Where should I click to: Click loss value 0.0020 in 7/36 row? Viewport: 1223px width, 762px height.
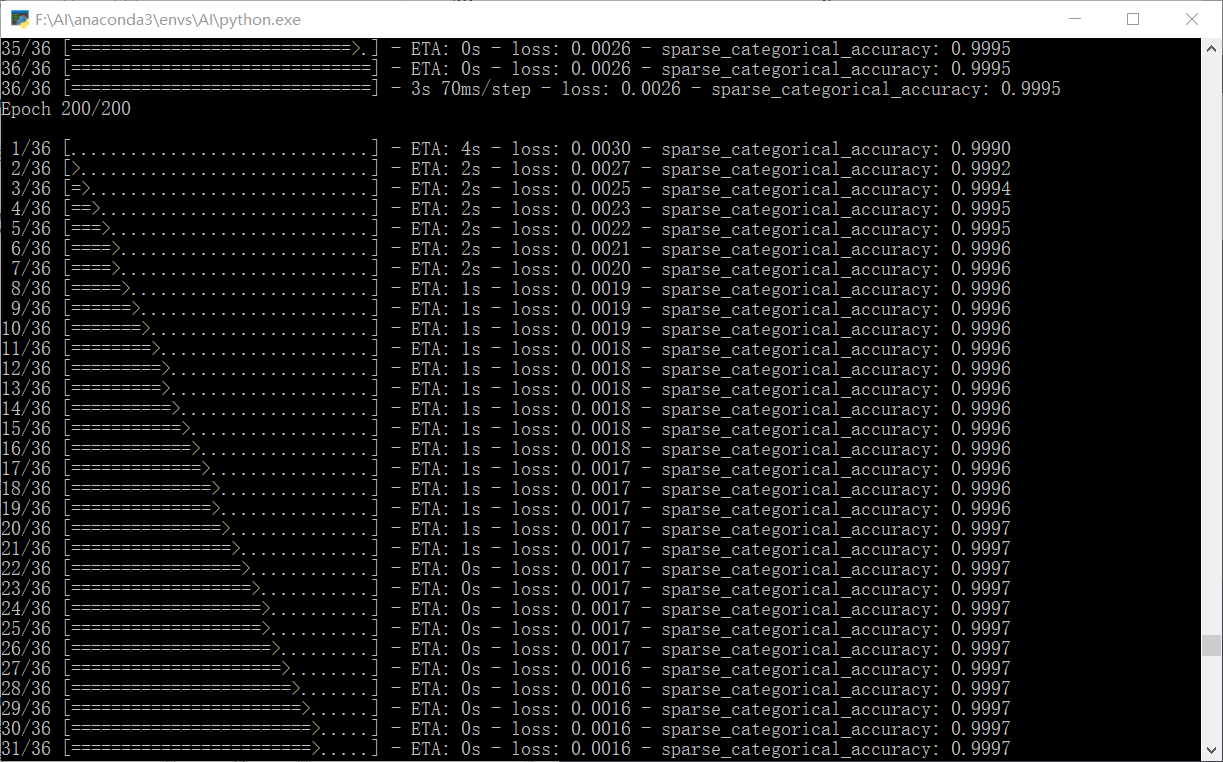pos(601,269)
